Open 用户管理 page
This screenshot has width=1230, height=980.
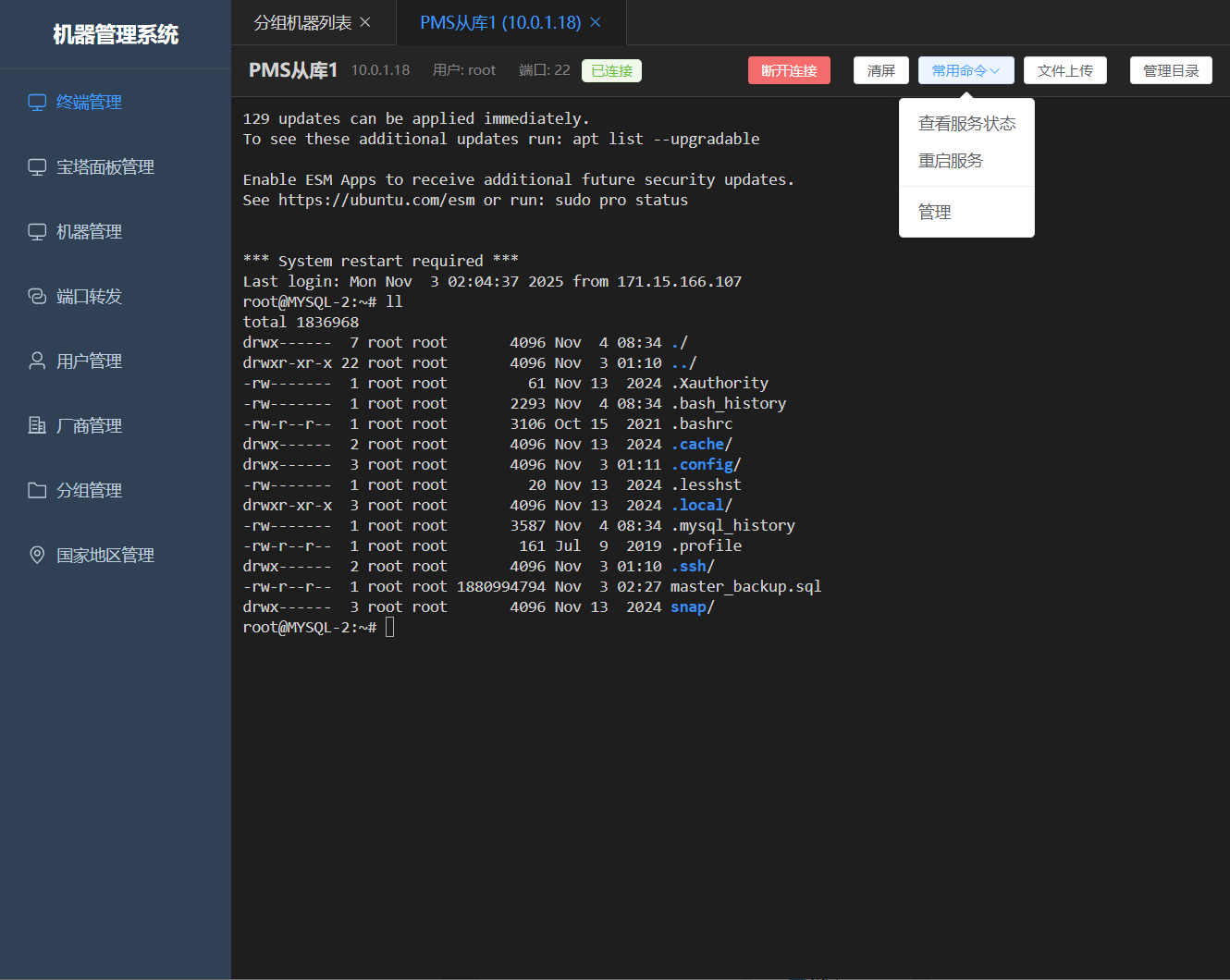click(x=116, y=361)
